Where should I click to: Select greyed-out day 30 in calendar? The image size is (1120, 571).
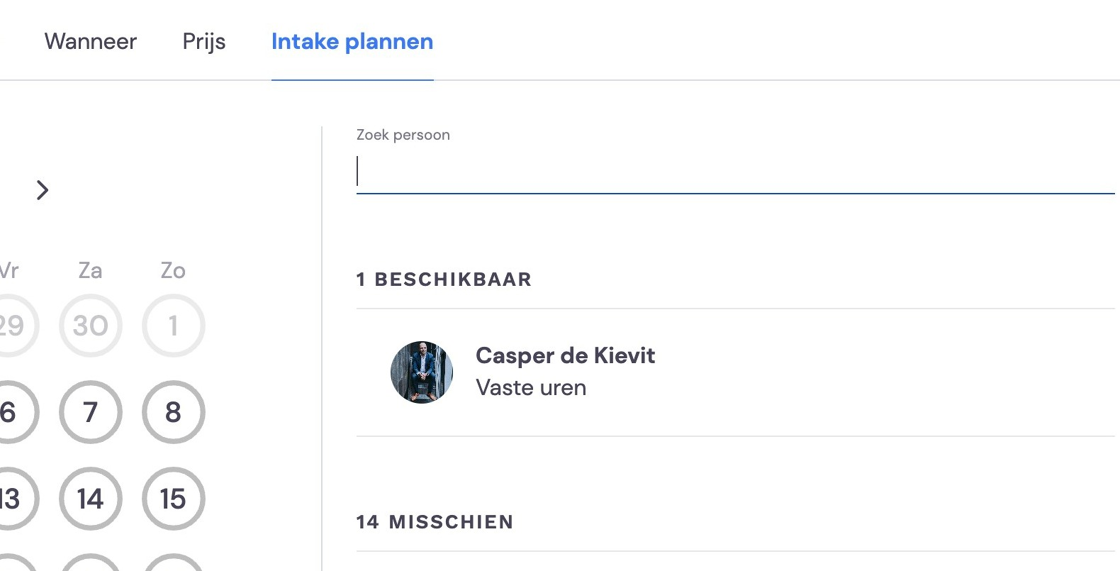tap(91, 326)
